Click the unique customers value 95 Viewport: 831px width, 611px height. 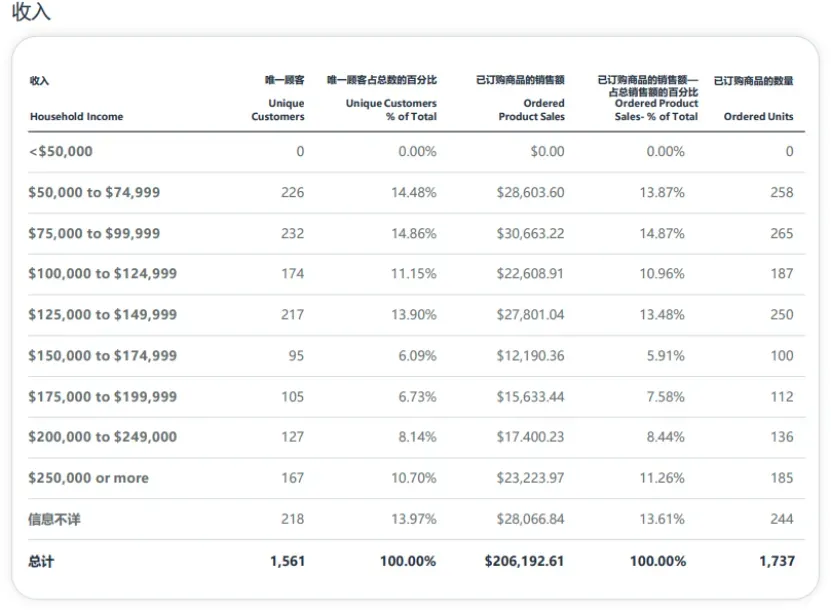click(296, 356)
